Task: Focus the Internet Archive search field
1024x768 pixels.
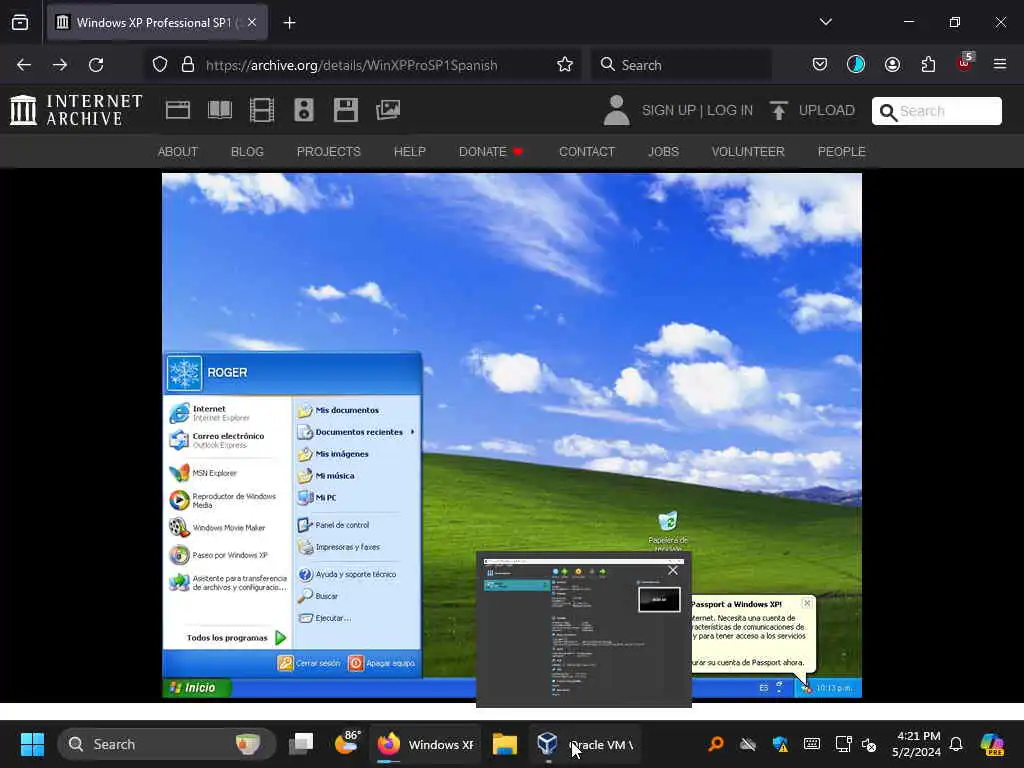Action: click(936, 111)
